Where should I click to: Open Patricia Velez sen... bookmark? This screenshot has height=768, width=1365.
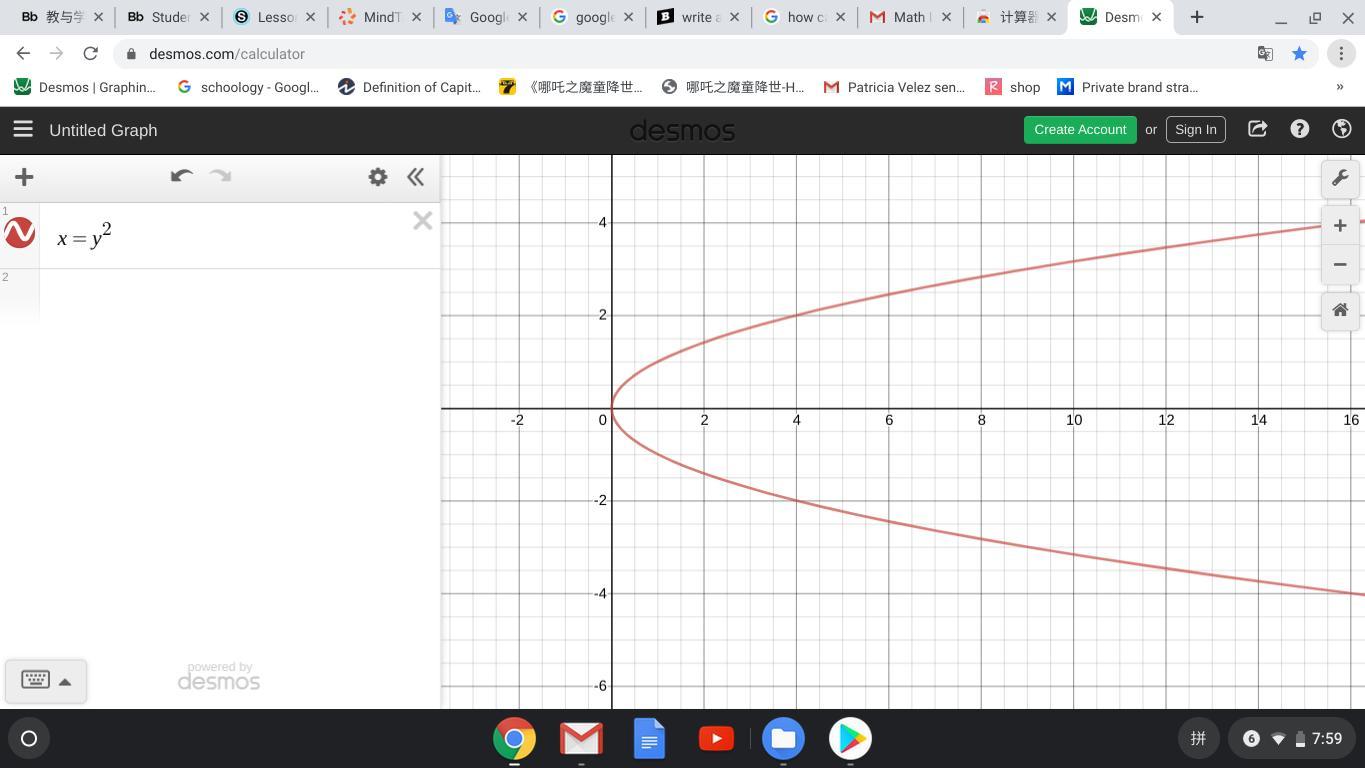coord(894,87)
